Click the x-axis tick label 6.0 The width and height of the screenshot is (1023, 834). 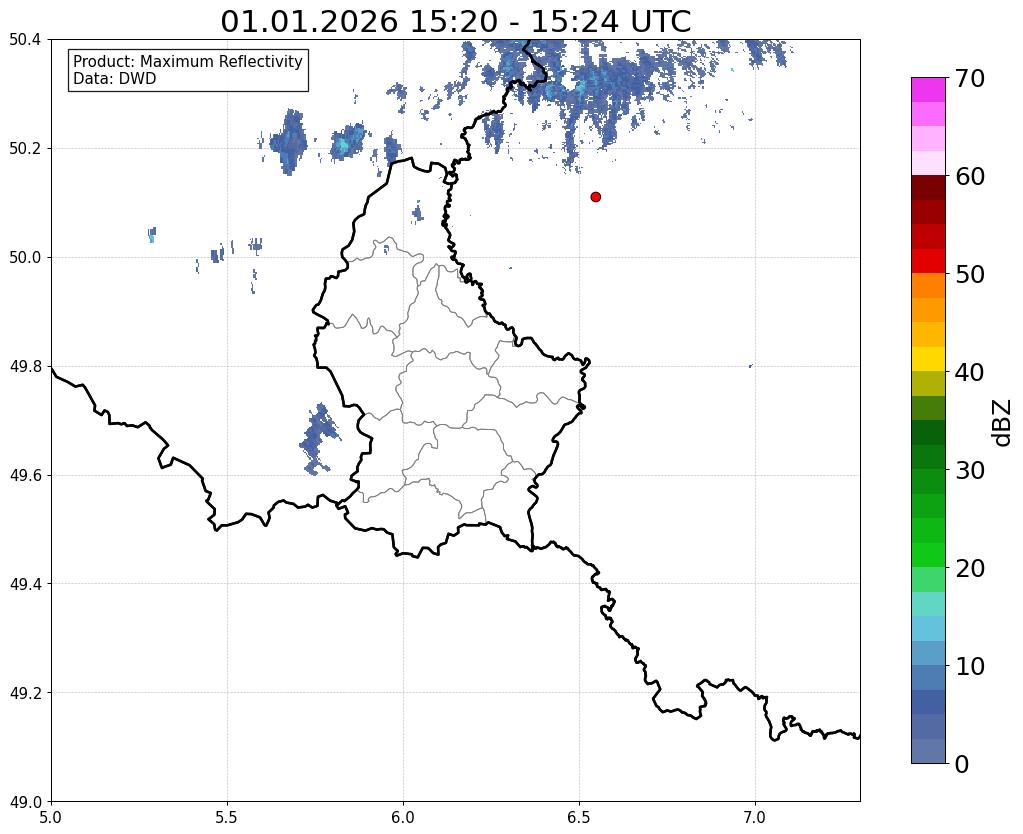[403, 818]
